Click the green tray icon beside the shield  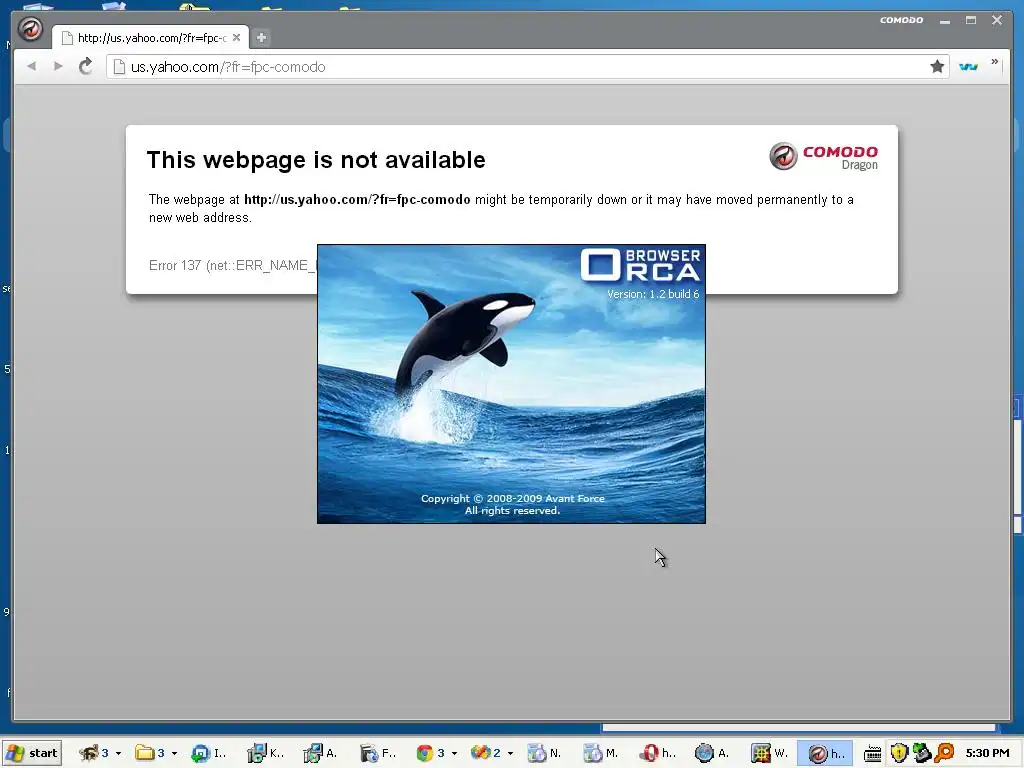point(921,753)
